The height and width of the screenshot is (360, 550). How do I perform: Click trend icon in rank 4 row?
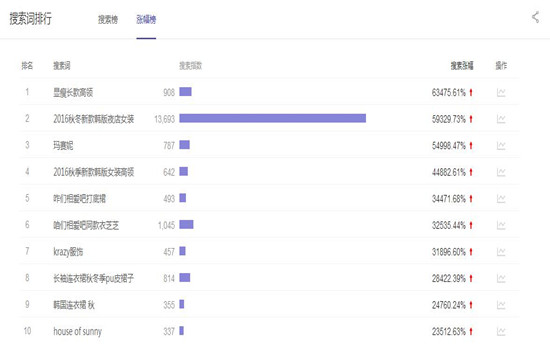click(x=501, y=172)
